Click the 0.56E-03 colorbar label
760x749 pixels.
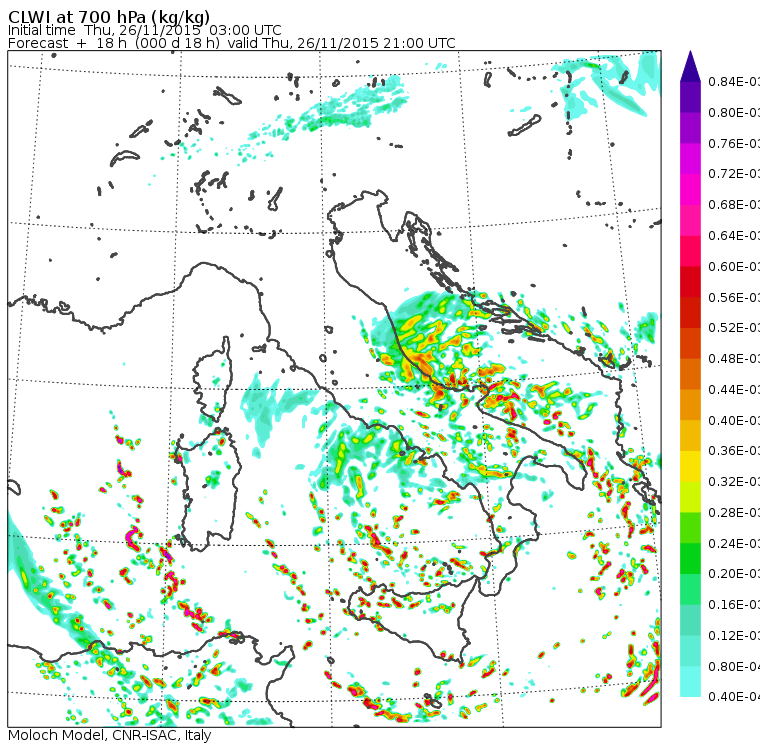(734, 297)
